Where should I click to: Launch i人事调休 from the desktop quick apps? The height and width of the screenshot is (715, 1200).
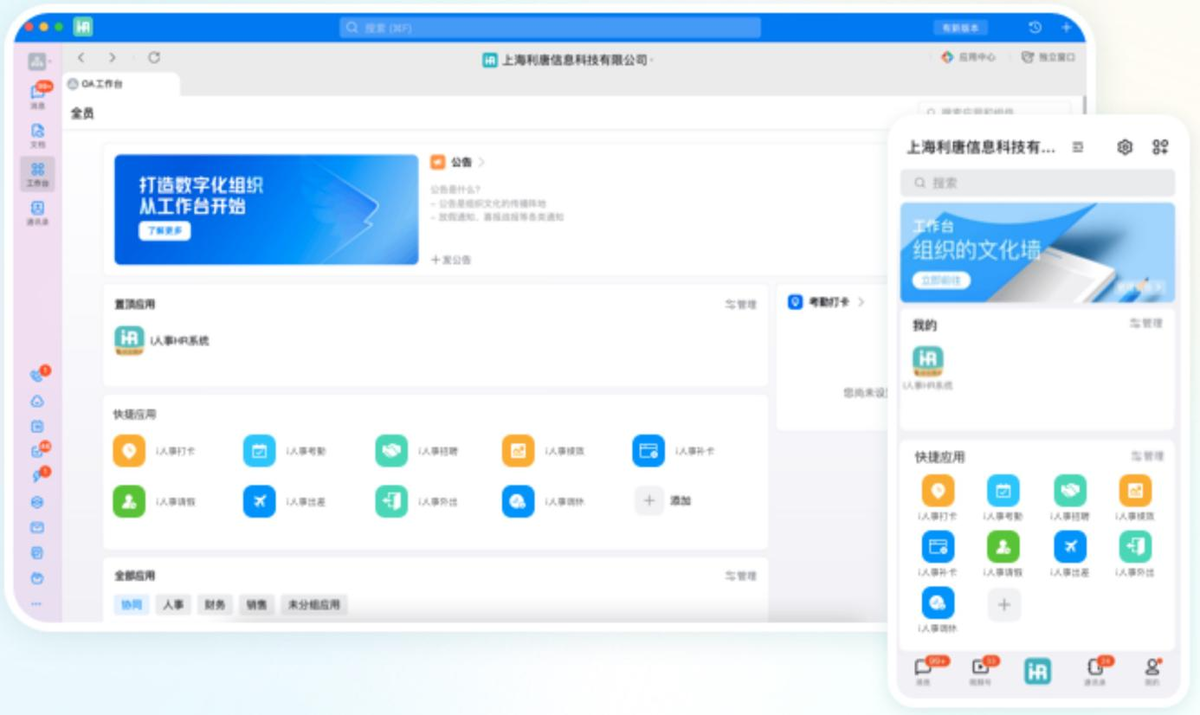[x=518, y=501]
